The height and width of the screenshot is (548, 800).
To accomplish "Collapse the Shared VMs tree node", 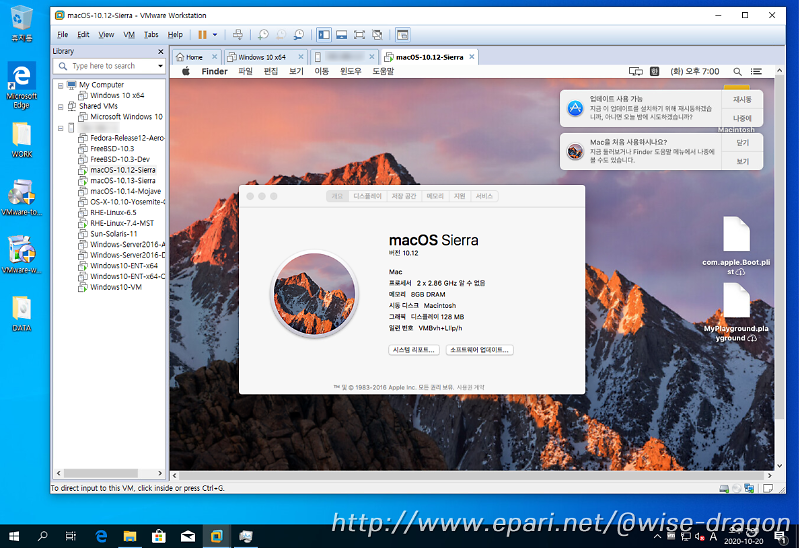I will [60, 107].
